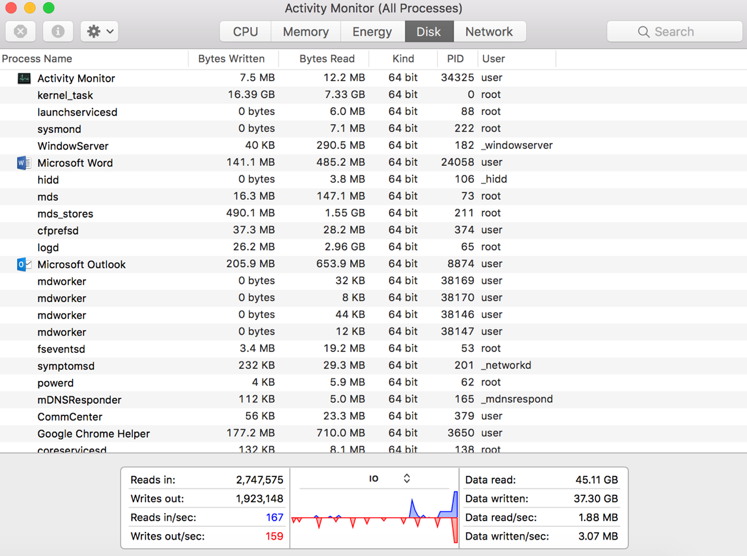Click the magnifier icon in Search
Screen dimensions: 747x556
(643, 32)
